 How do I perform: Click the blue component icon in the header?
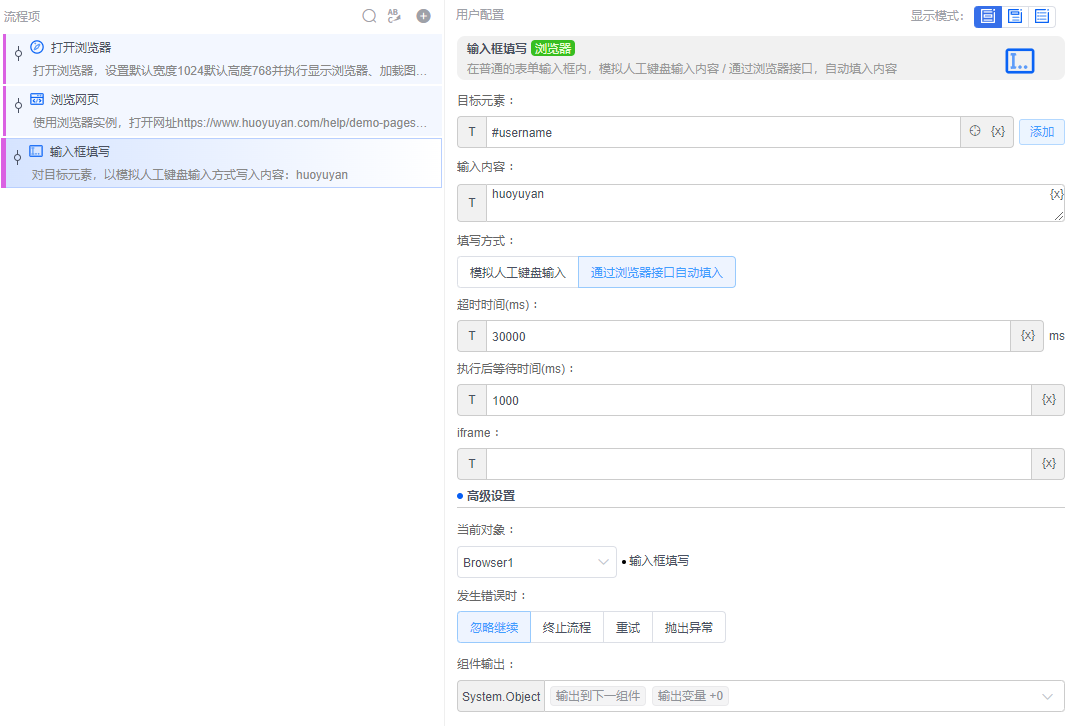pos(1019,60)
